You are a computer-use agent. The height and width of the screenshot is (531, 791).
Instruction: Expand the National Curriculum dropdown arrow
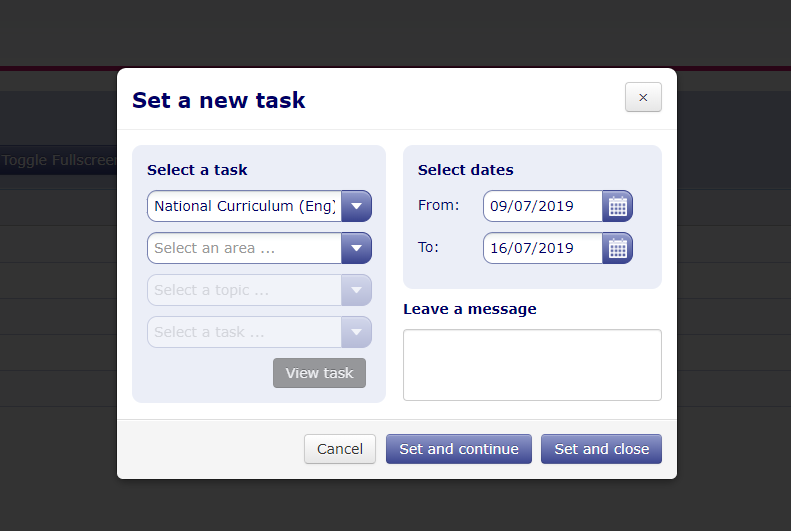pyautogui.click(x=356, y=206)
